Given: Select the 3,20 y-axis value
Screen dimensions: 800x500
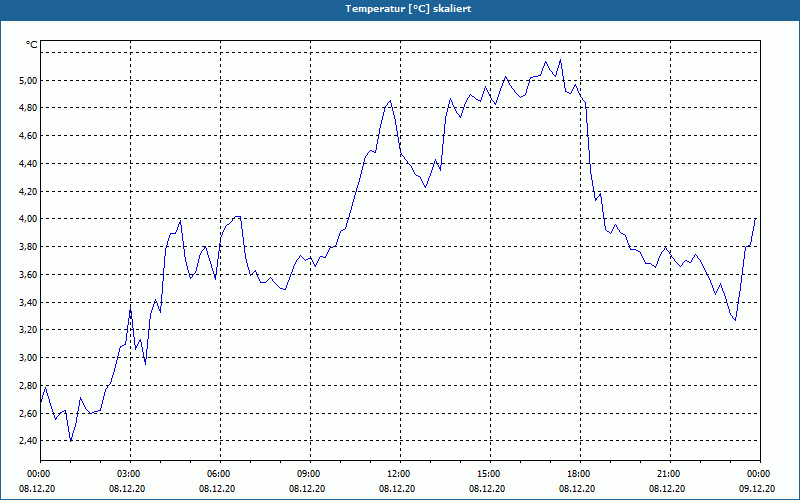Looking at the screenshot, I should pos(29,330).
